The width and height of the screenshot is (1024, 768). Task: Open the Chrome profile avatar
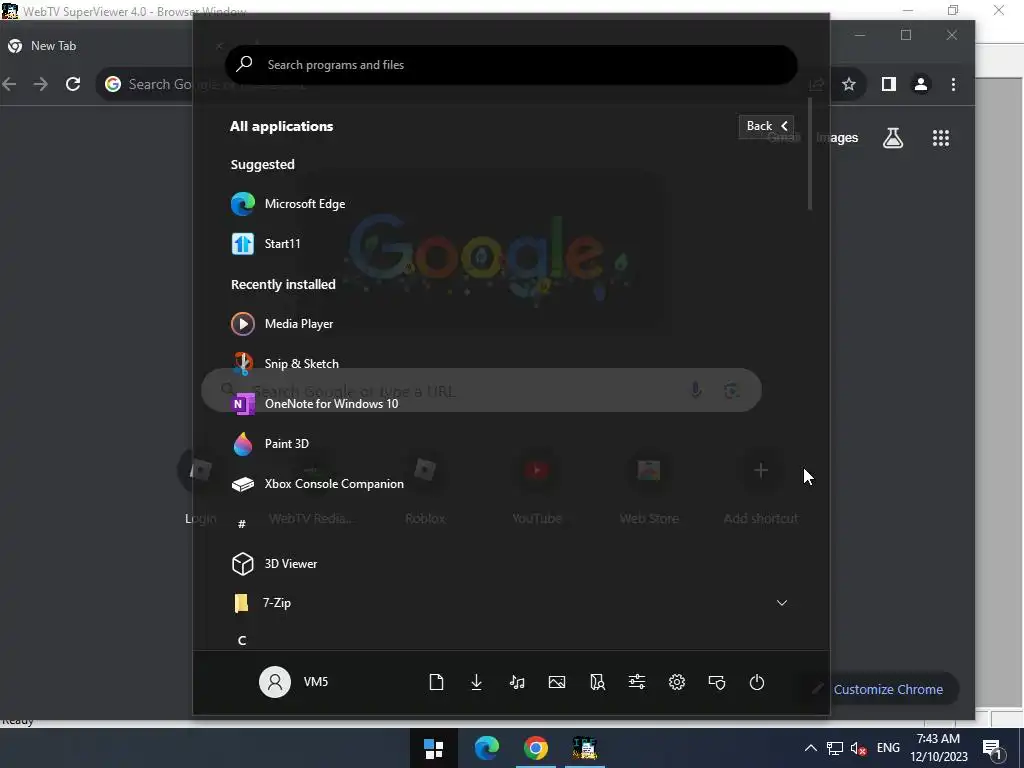tap(921, 84)
